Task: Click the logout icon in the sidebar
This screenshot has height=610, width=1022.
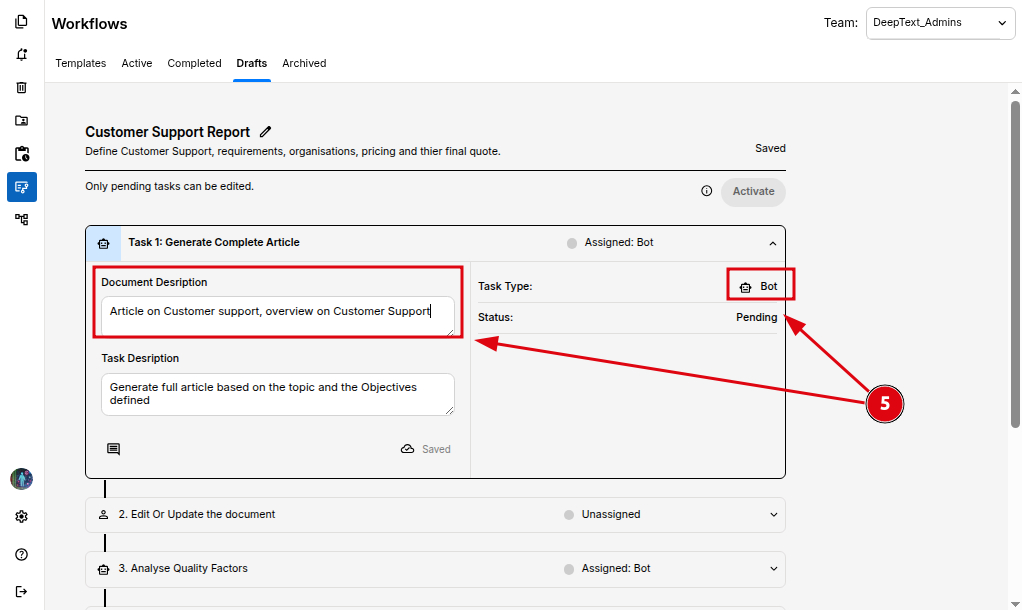Action: coord(22,591)
